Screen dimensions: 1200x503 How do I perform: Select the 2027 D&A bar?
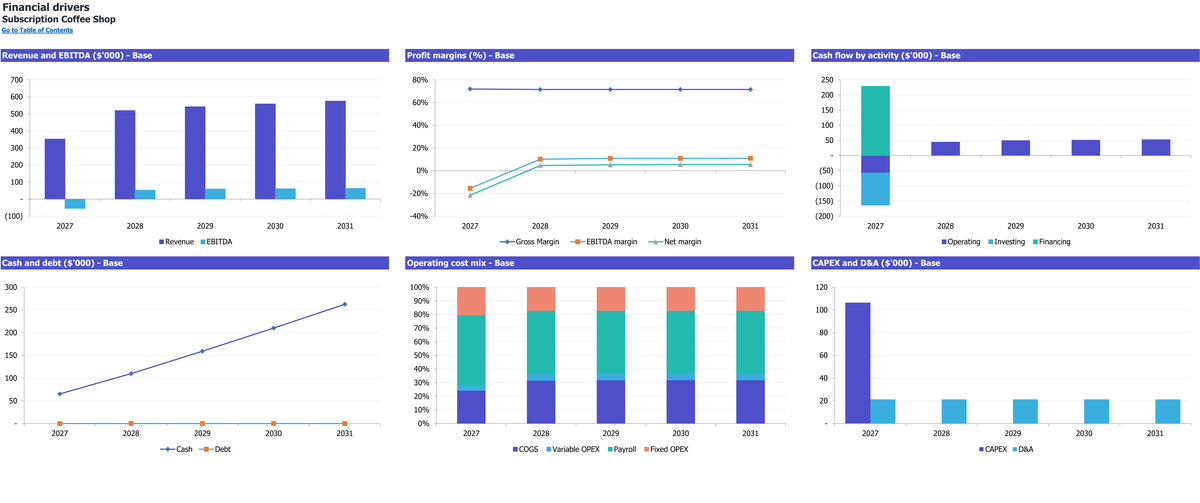tap(882, 412)
